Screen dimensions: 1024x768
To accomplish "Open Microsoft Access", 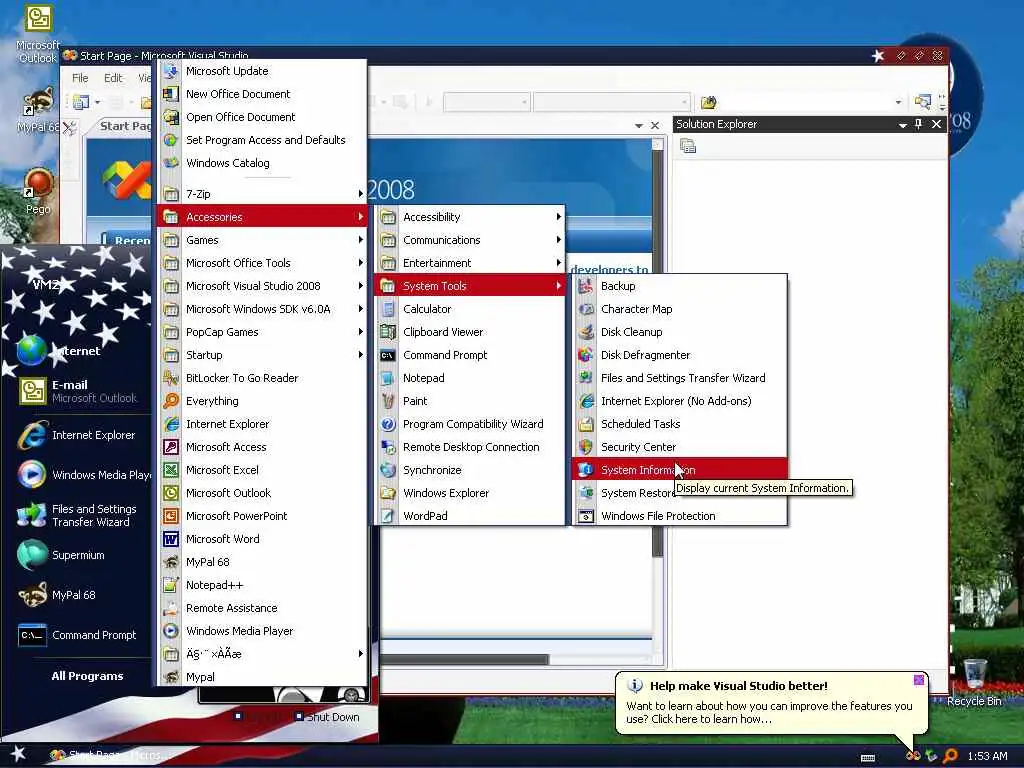I will [x=261, y=447].
